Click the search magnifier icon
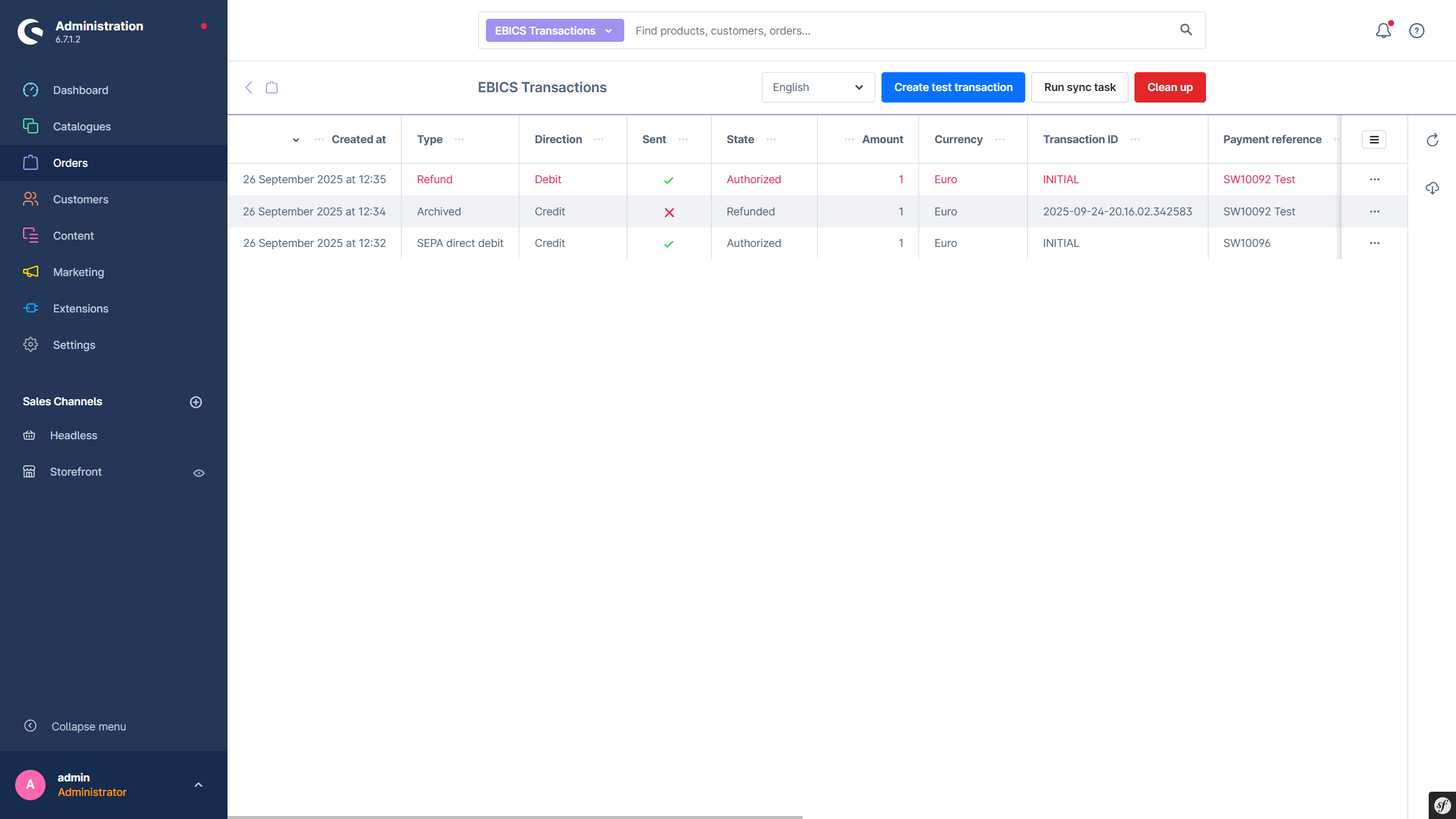 [1186, 30]
